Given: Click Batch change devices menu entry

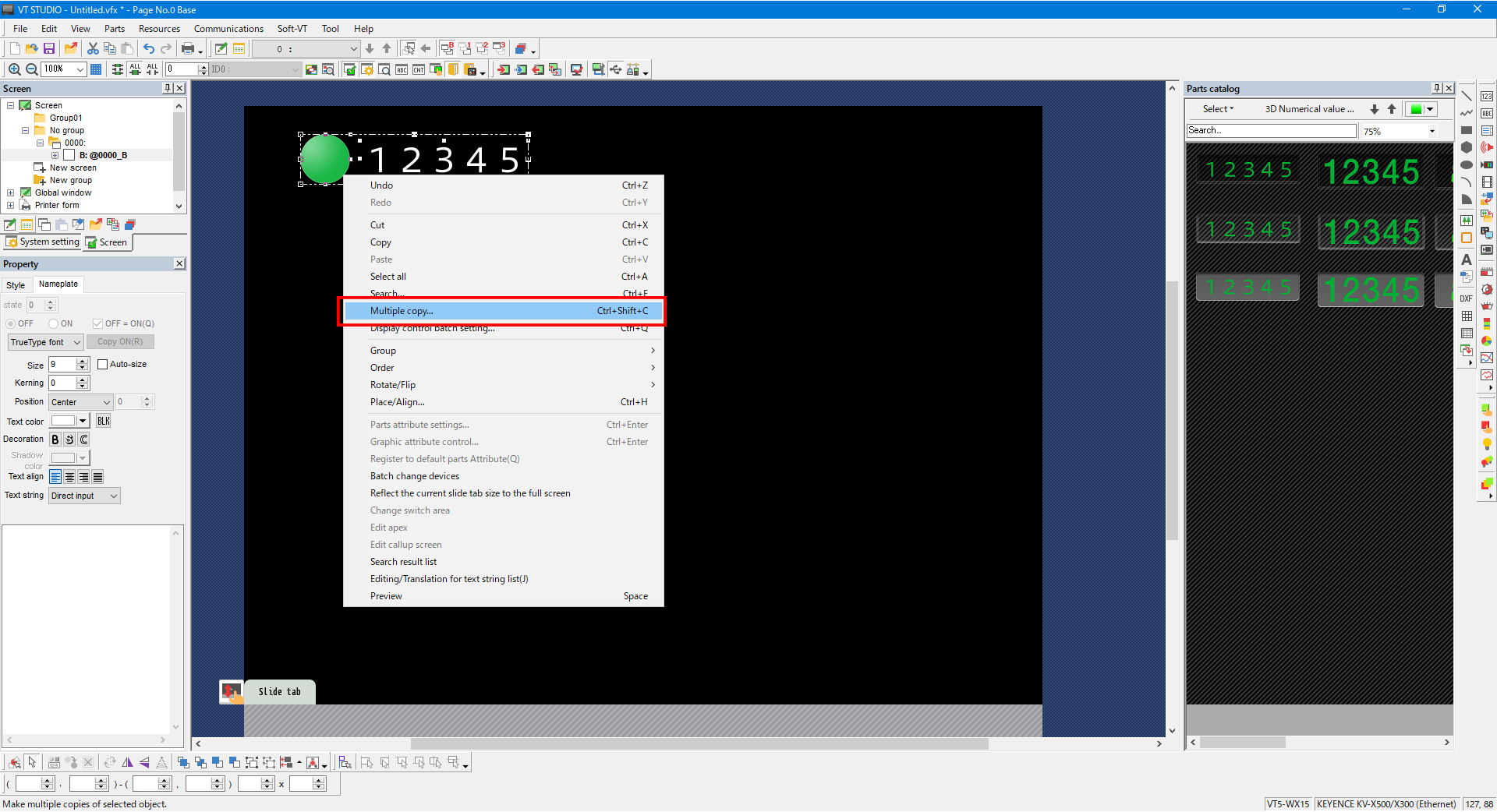Looking at the screenshot, I should (415, 476).
